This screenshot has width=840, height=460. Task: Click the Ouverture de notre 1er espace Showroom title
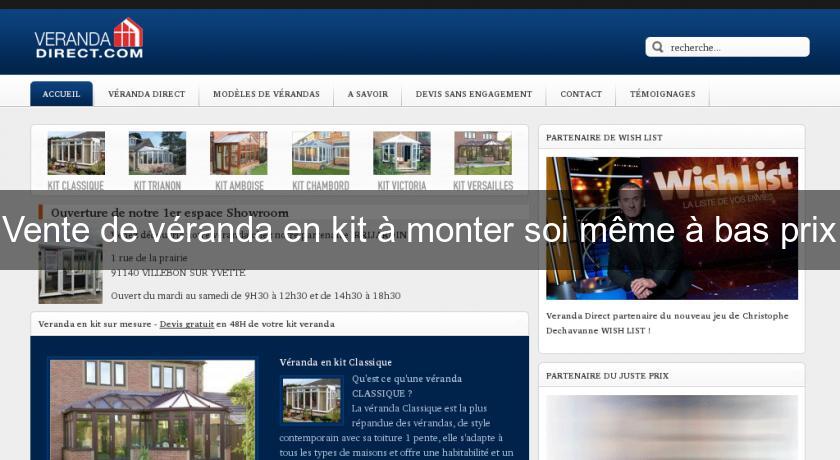pos(170,213)
